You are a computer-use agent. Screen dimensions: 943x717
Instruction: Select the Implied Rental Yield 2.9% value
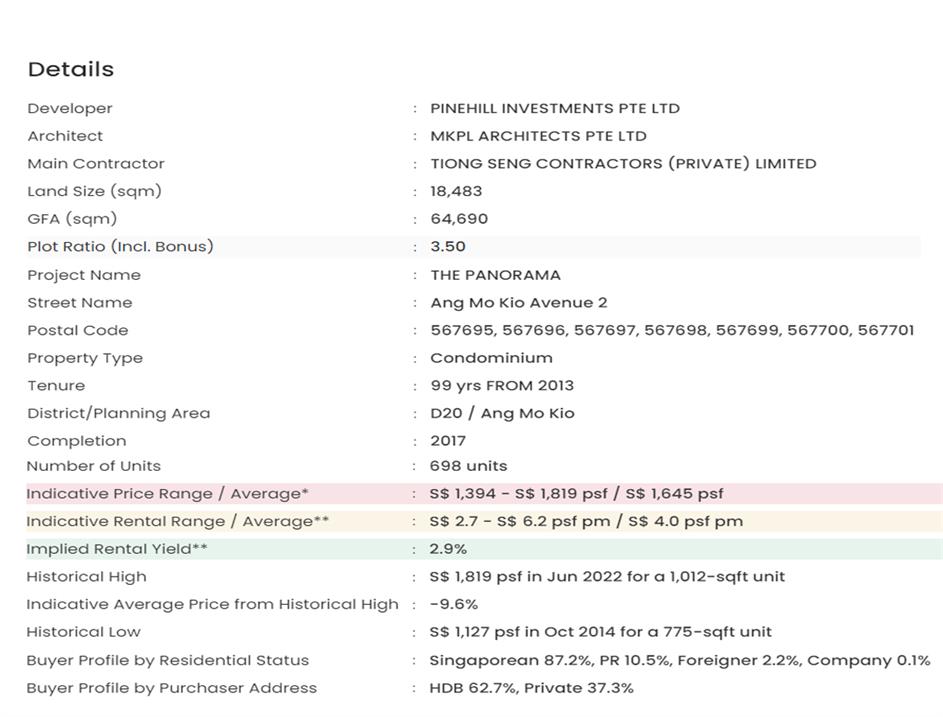(x=448, y=549)
